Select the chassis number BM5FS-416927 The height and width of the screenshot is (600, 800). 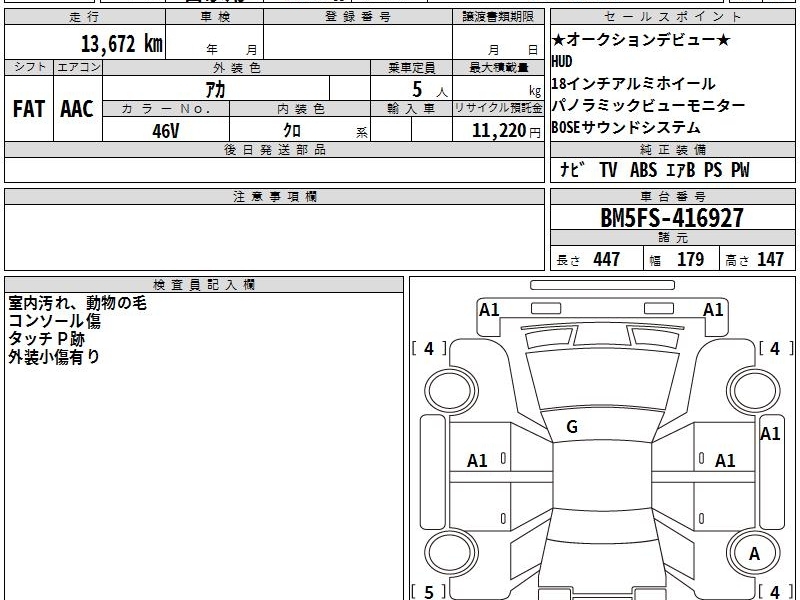(x=672, y=218)
